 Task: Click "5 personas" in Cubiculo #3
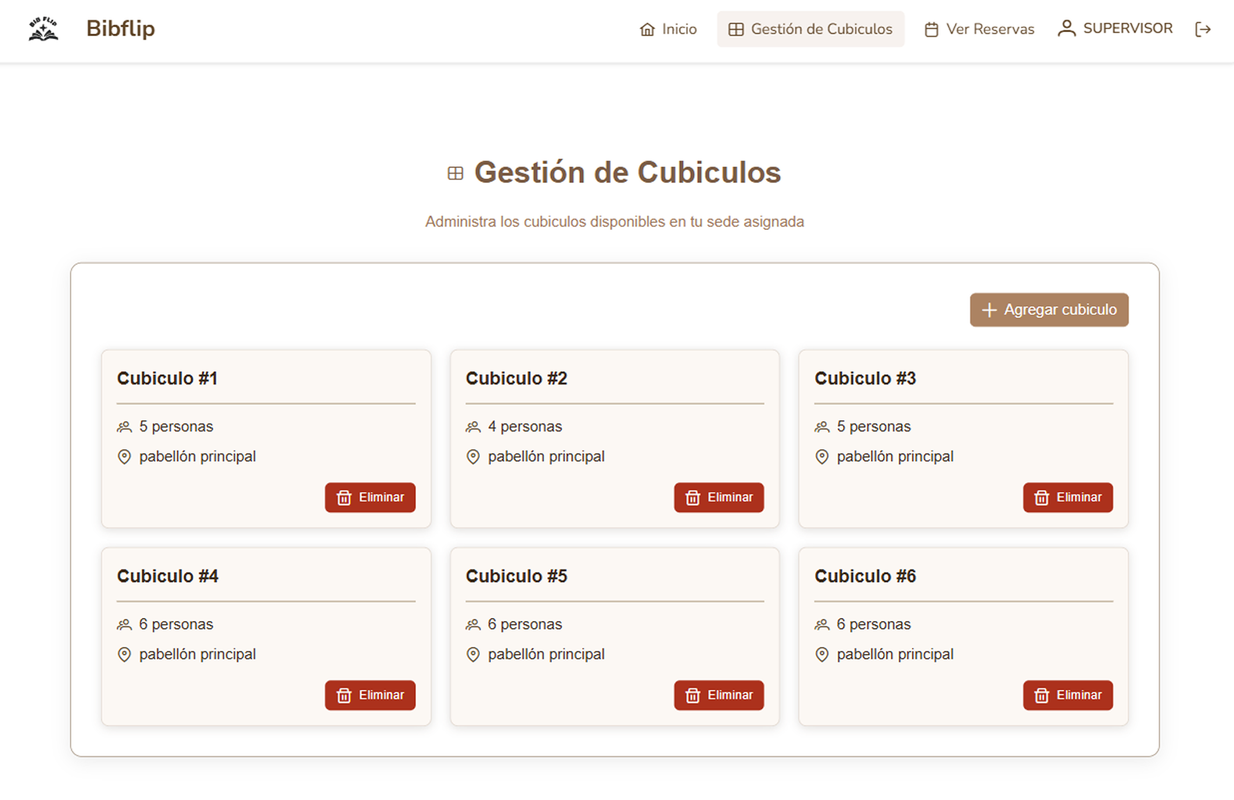pos(874,427)
